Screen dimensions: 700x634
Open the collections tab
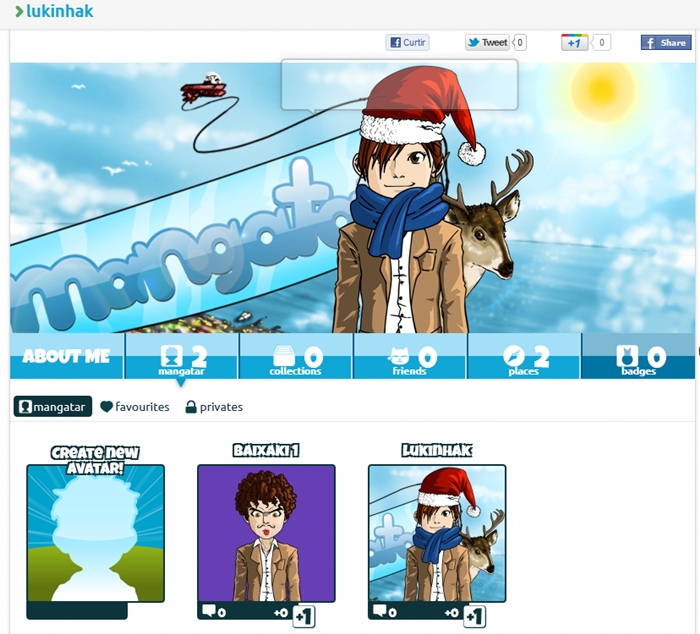[296, 356]
